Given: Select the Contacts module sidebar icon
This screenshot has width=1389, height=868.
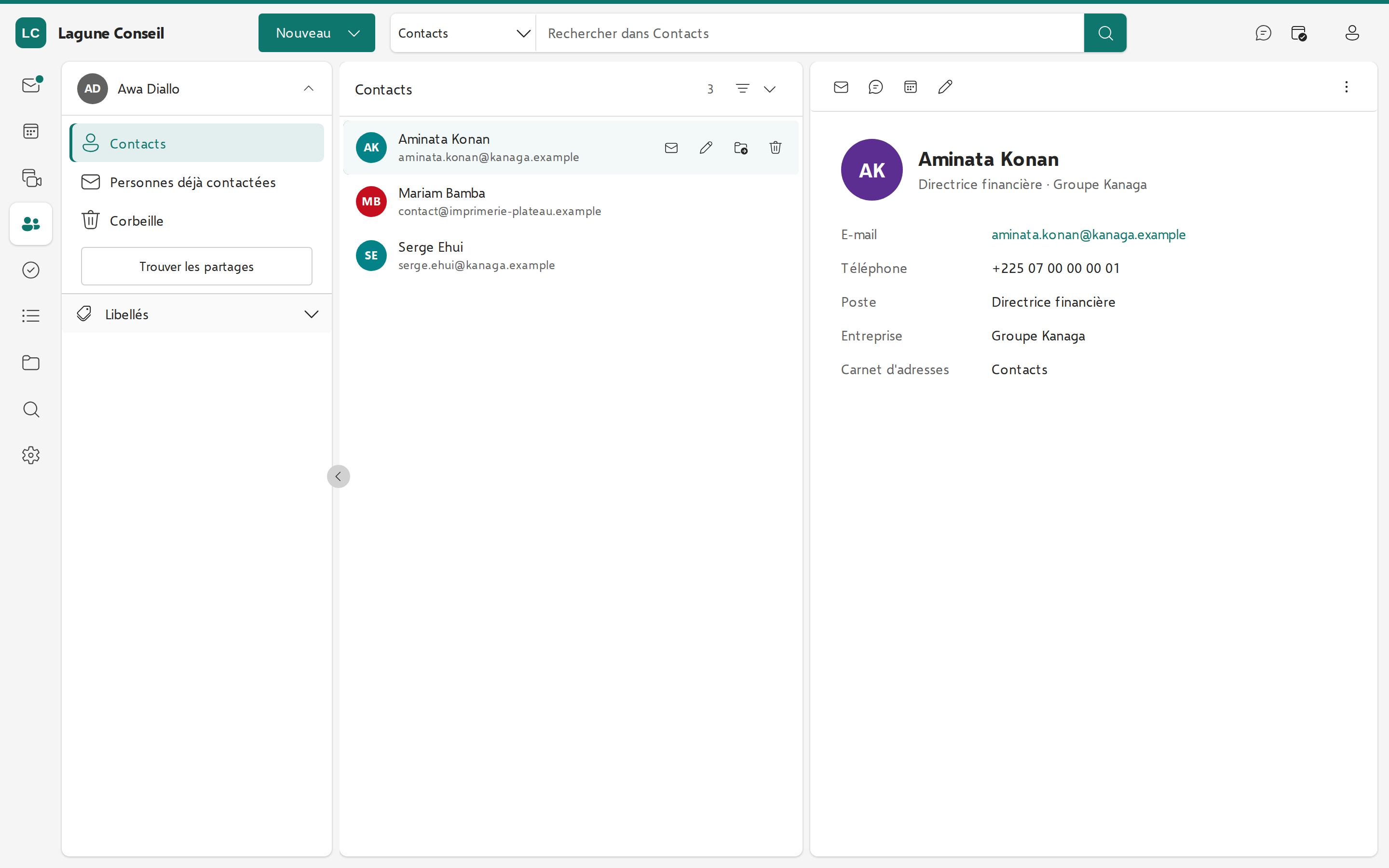Looking at the screenshot, I should coord(31,224).
